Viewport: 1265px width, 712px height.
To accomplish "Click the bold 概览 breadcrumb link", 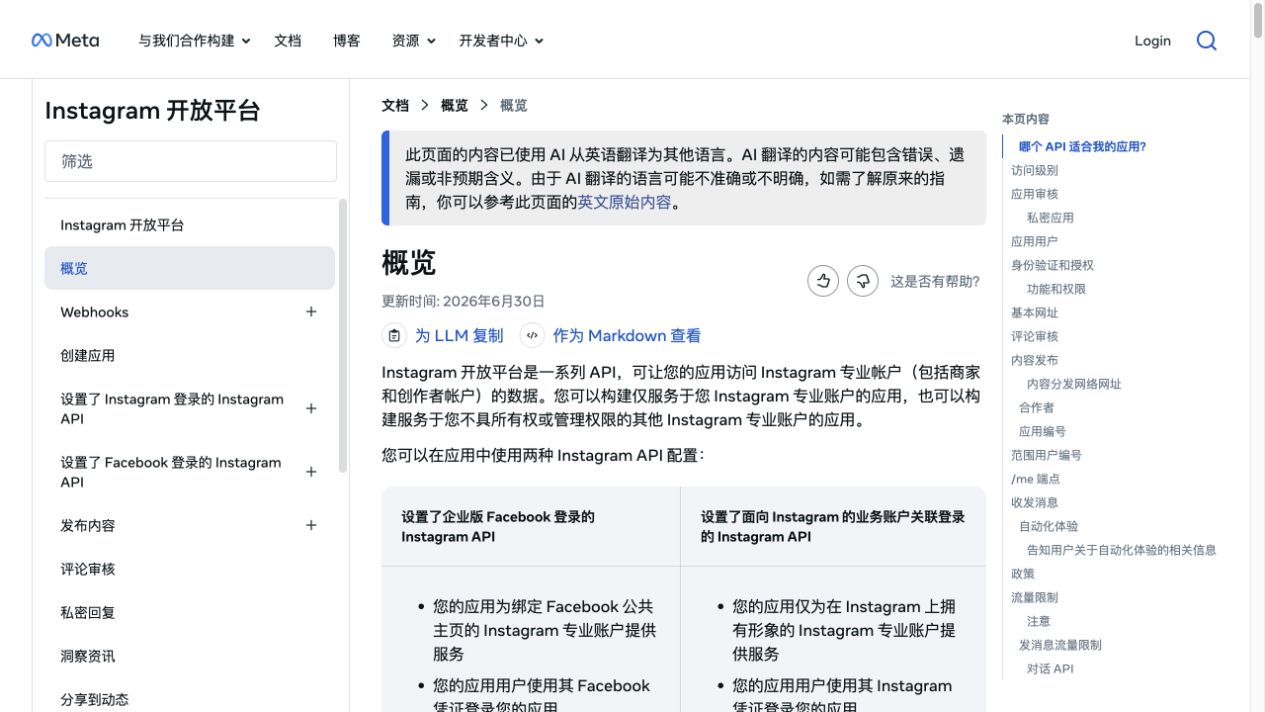I will pos(454,105).
